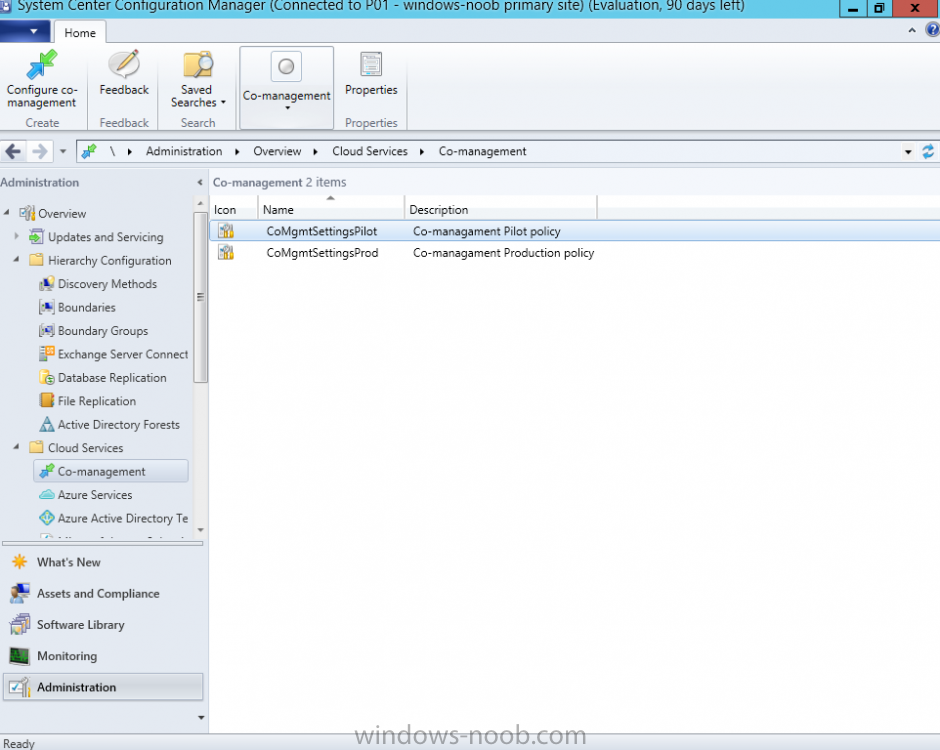
Task: Switch to the Home ribbon tab
Action: coord(80,32)
